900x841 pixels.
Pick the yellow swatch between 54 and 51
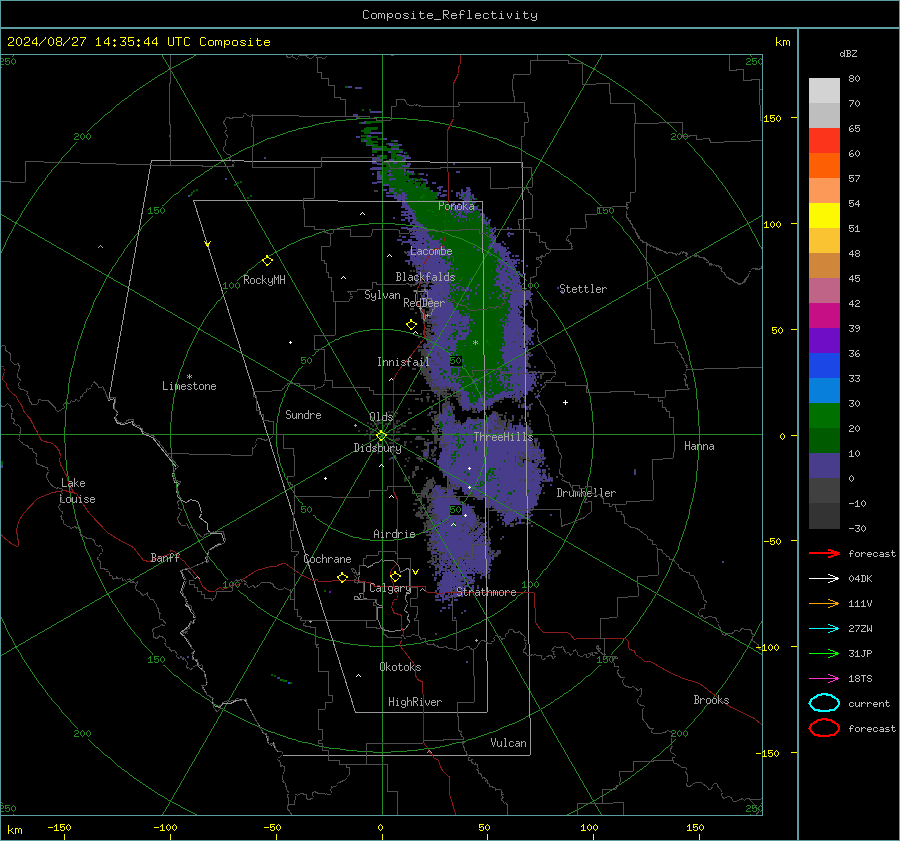coord(824,215)
